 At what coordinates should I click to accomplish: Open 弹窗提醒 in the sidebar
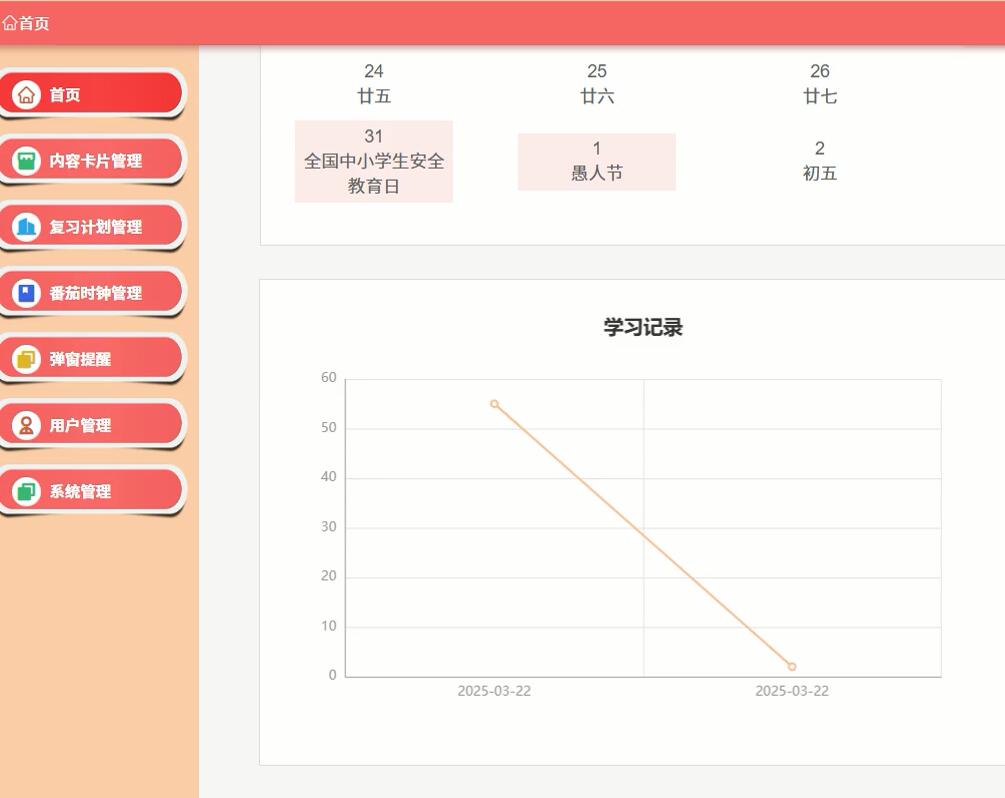tap(93, 359)
